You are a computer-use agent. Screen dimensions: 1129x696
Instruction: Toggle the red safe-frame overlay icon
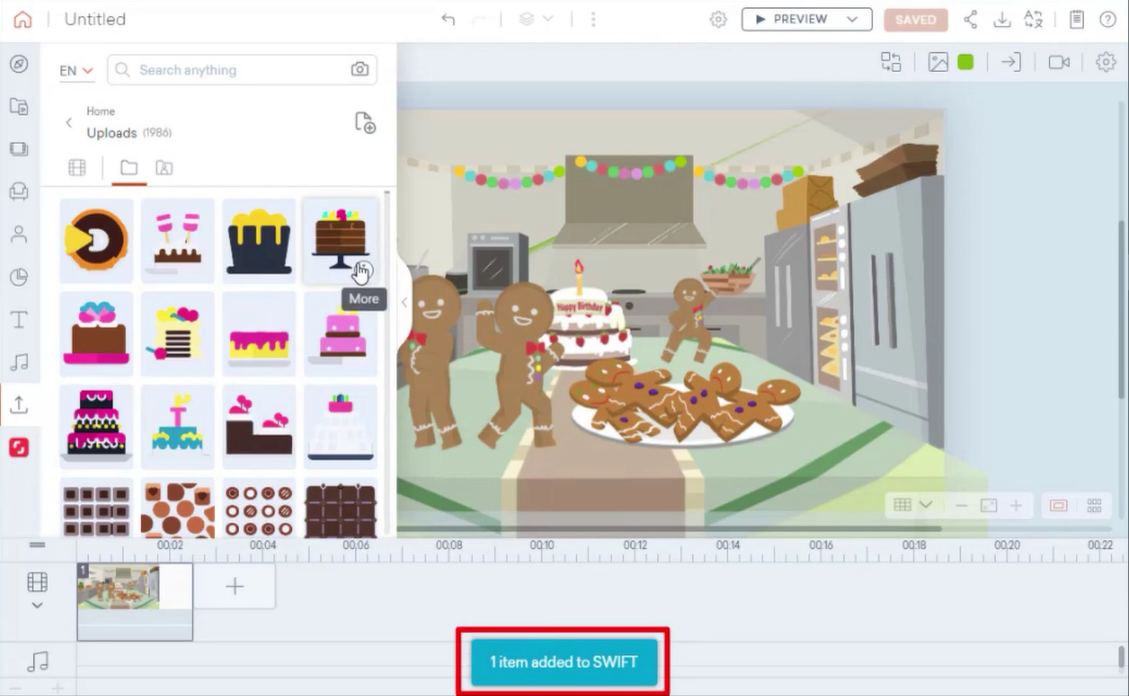coord(1058,505)
